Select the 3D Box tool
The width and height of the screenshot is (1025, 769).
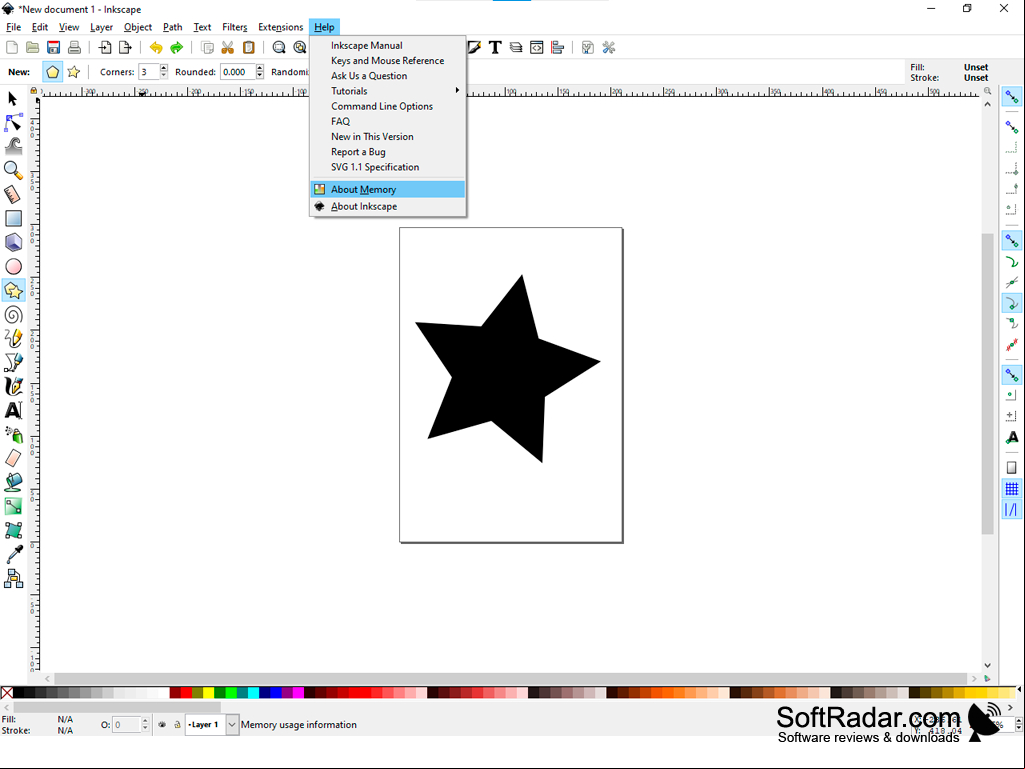click(13, 243)
